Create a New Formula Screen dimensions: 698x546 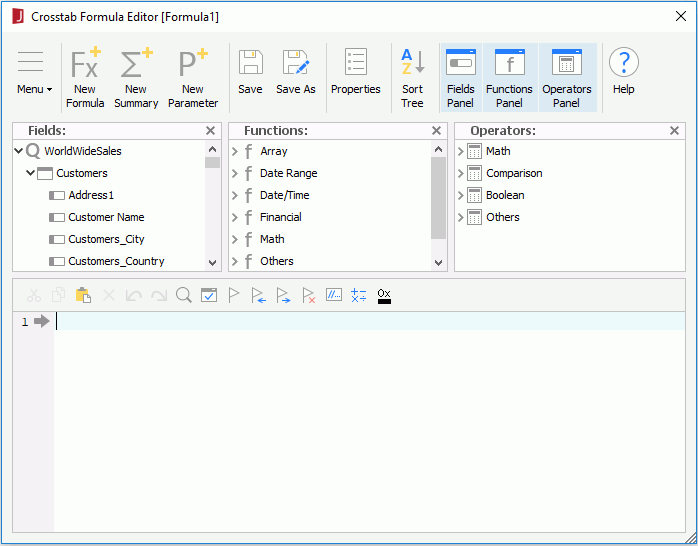(85, 78)
